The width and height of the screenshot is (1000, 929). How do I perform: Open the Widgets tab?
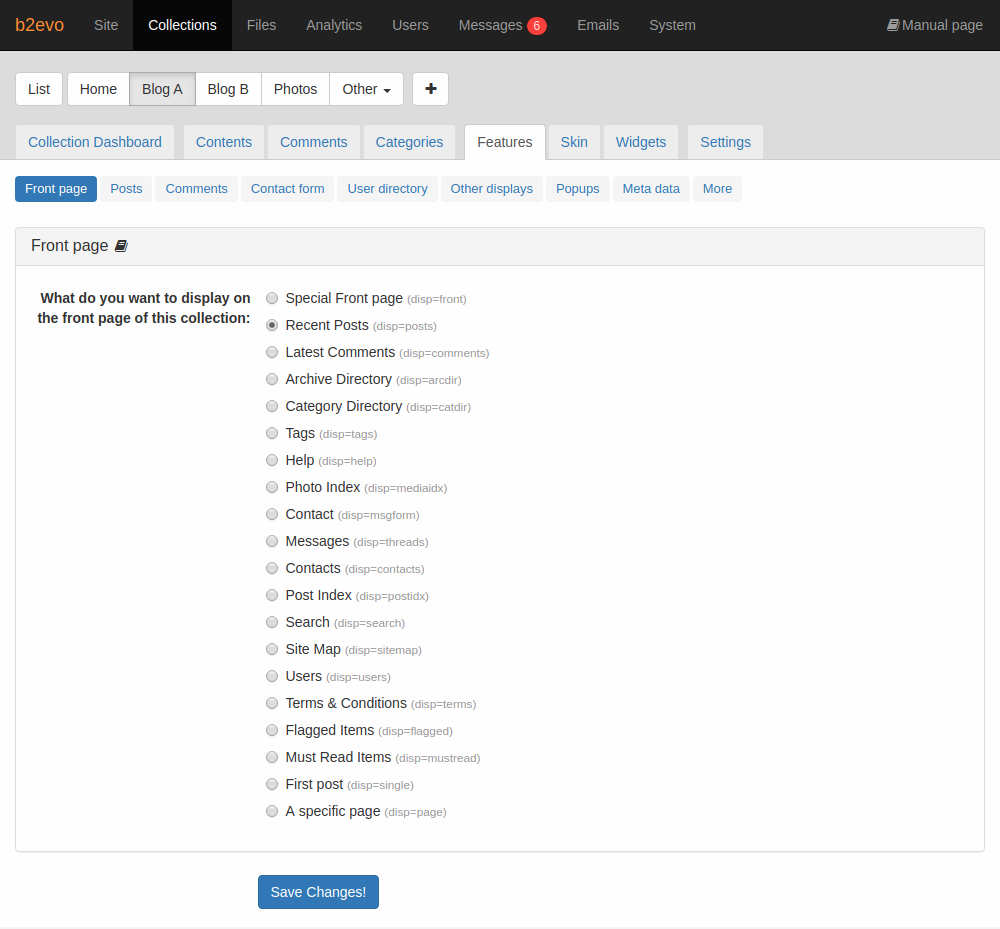[641, 142]
